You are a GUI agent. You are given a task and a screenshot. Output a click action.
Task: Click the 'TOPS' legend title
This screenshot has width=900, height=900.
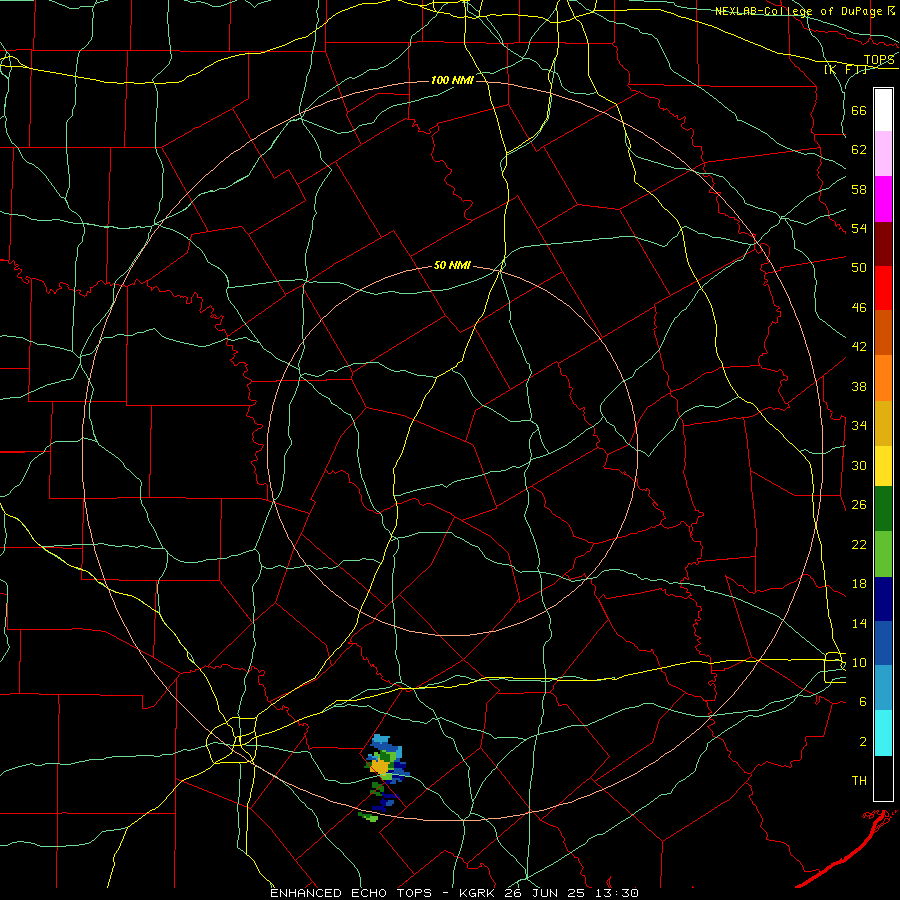click(879, 60)
